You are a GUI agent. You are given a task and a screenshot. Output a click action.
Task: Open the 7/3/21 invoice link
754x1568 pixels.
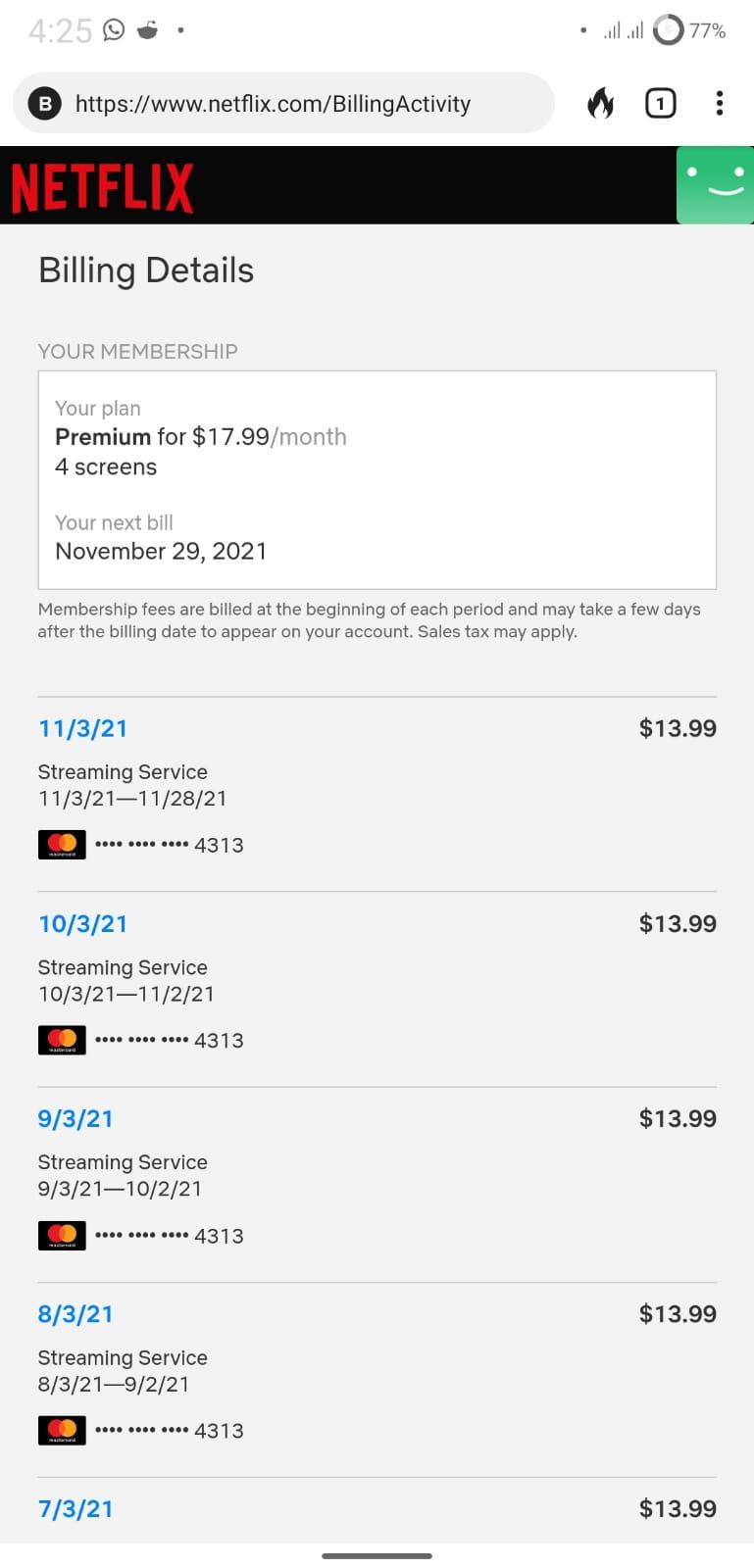[75, 1508]
